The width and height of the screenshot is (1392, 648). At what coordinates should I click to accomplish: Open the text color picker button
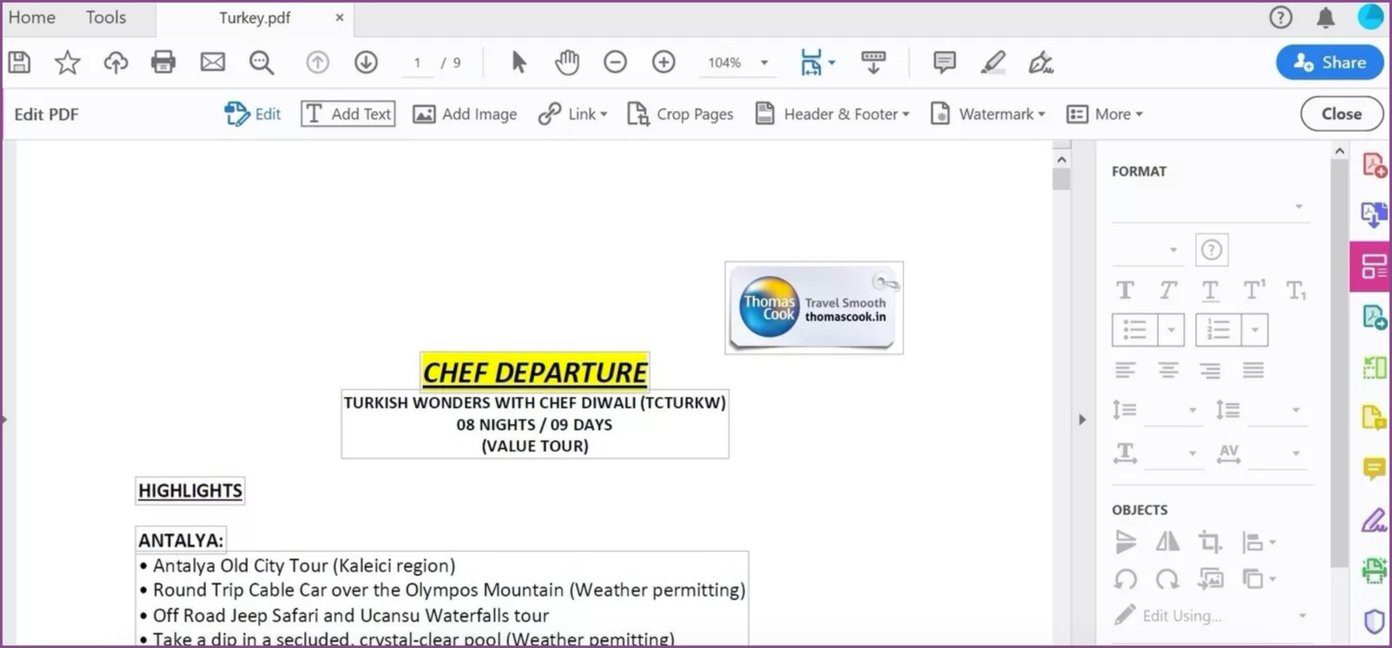(x=1211, y=250)
